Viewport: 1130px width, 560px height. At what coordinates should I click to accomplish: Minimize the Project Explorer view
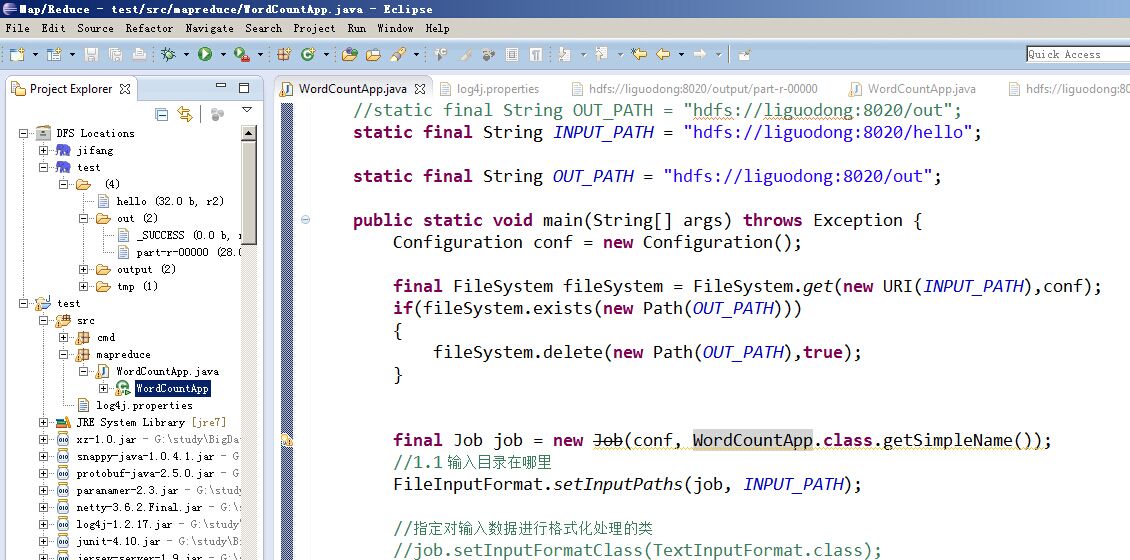(221, 87)
